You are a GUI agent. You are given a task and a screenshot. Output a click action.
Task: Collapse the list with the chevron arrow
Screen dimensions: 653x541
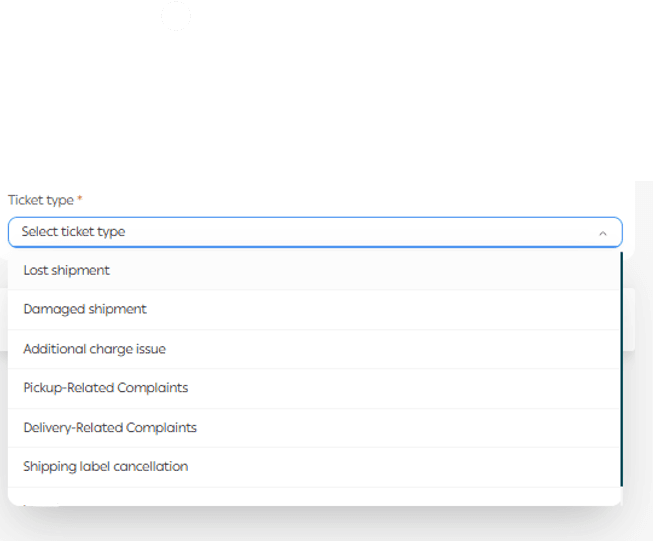[x=602, y=233]
